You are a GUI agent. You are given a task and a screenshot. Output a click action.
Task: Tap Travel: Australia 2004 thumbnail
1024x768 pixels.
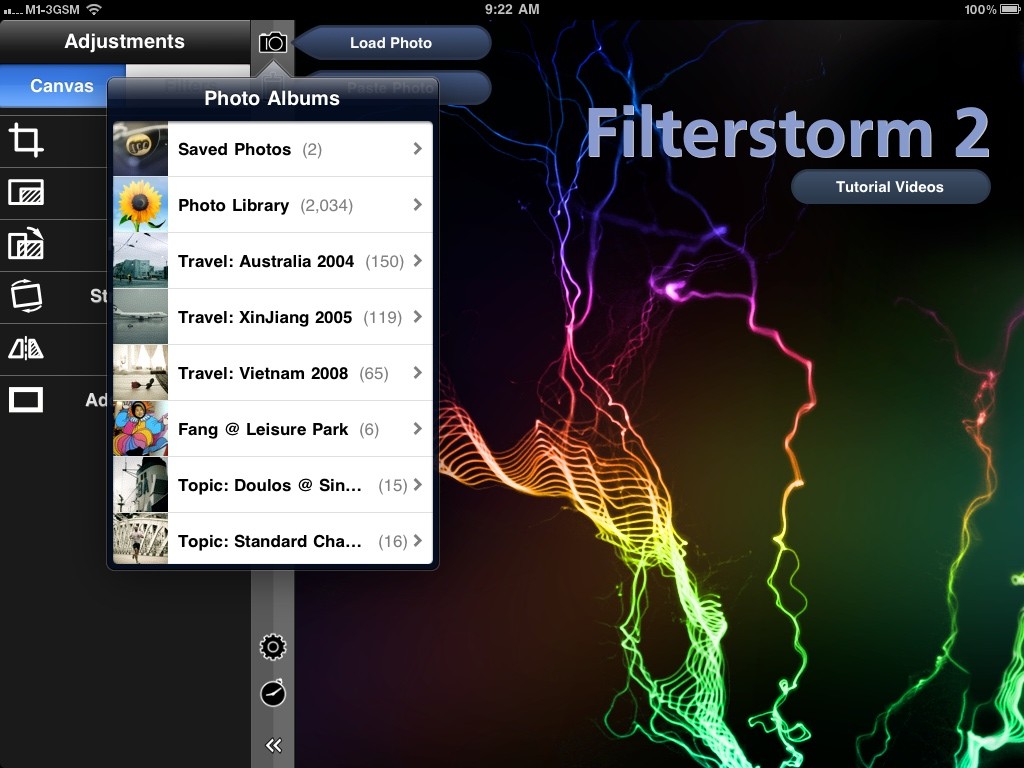140,261
